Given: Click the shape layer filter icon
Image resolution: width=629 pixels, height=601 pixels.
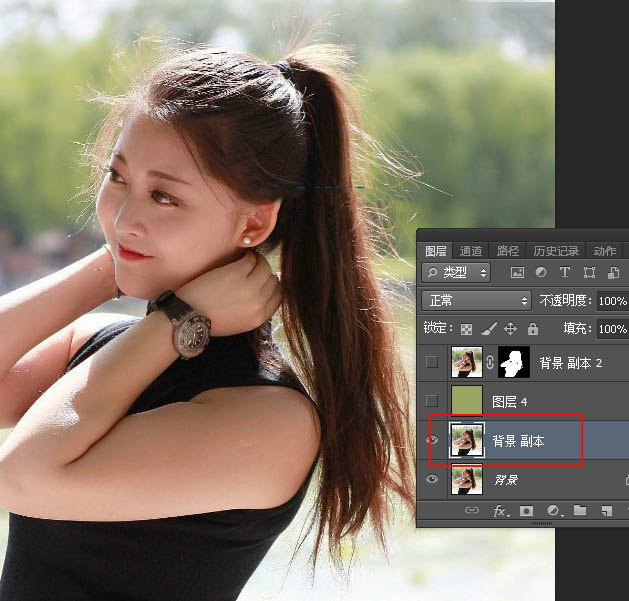Looking at the screenshot, I should pyautogui.click(x=589, y=272).
